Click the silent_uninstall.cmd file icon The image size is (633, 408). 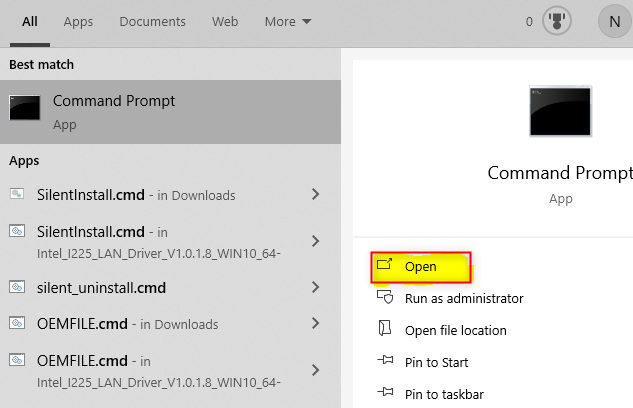click(x=17, y=287)
